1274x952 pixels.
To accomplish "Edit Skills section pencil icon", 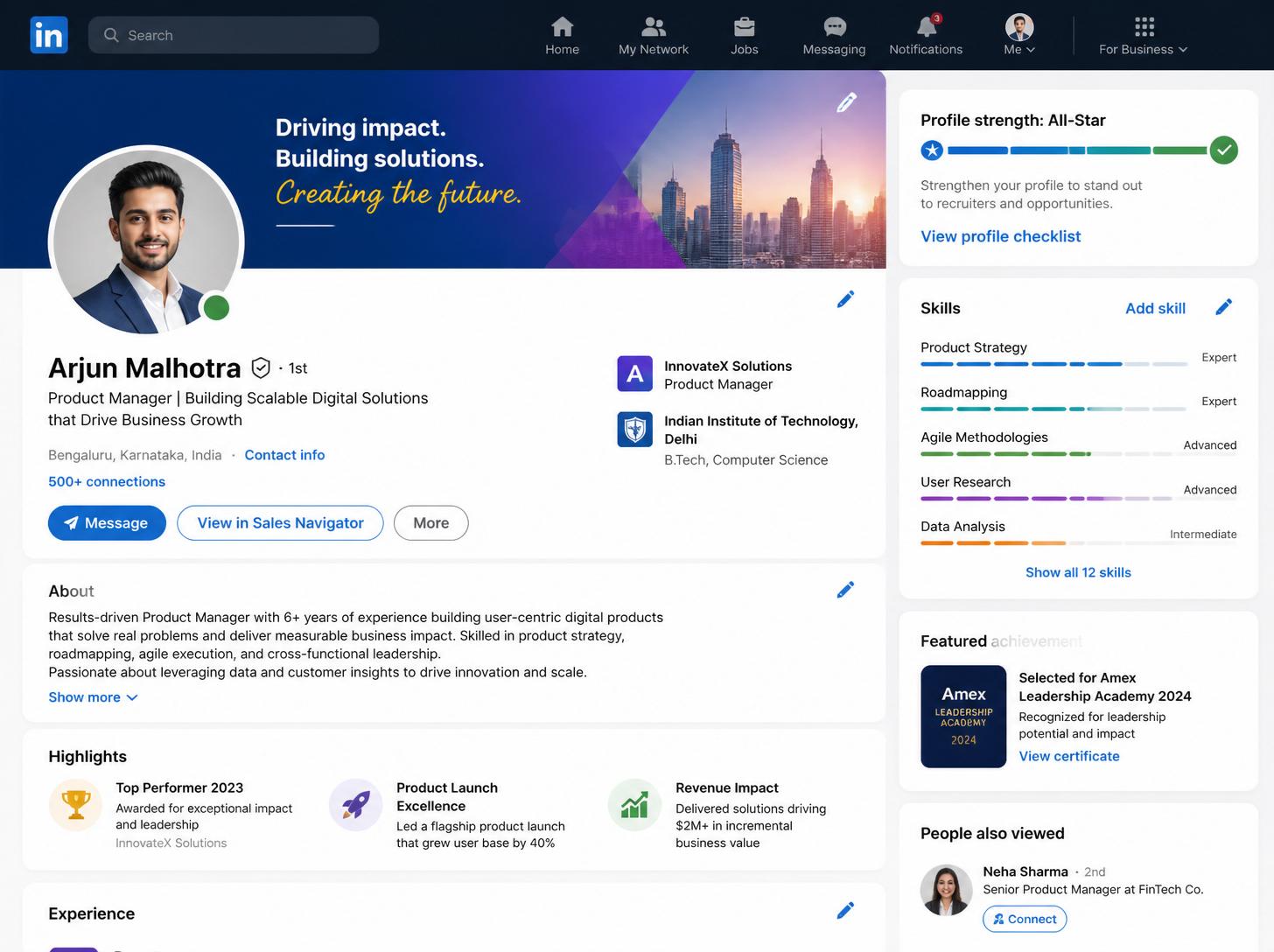I will (1224, 306).
